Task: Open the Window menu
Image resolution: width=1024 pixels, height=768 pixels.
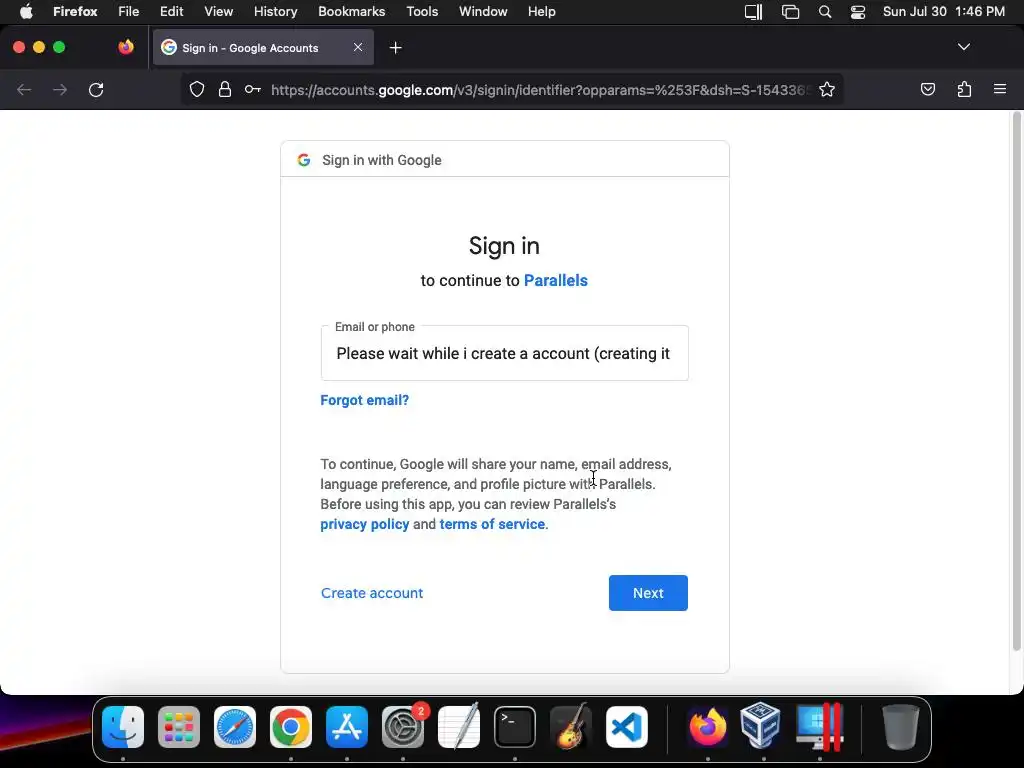Action: (483, 11)
